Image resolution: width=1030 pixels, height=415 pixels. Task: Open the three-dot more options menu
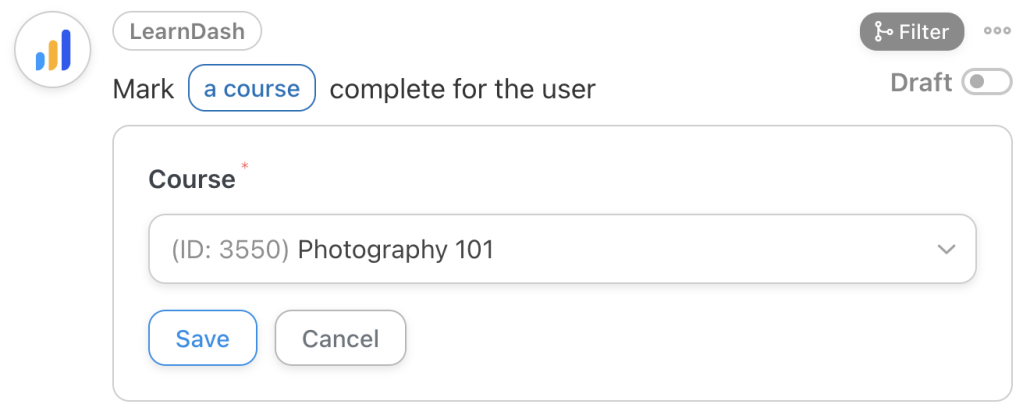pyautogui.click(x=997, y=31)
